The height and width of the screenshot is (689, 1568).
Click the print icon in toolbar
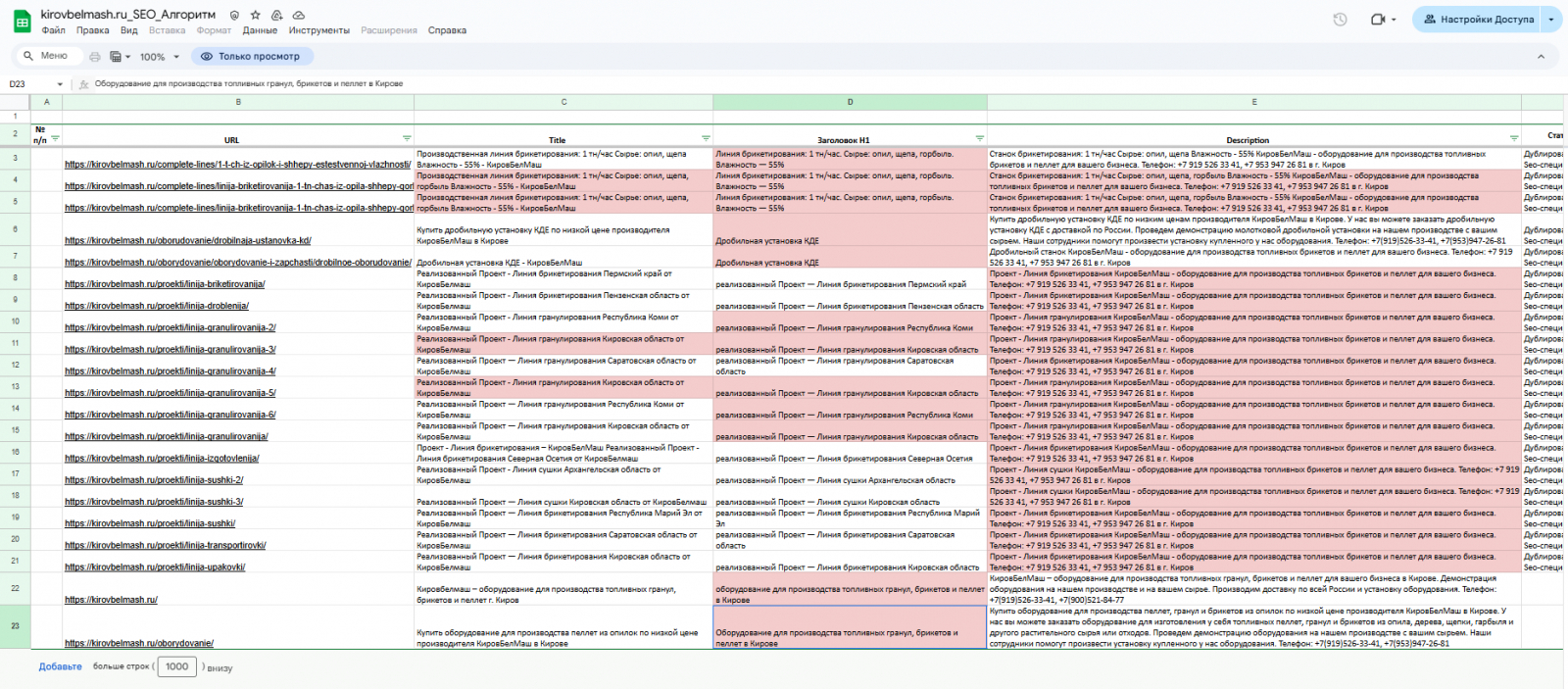tap(95, 57)
